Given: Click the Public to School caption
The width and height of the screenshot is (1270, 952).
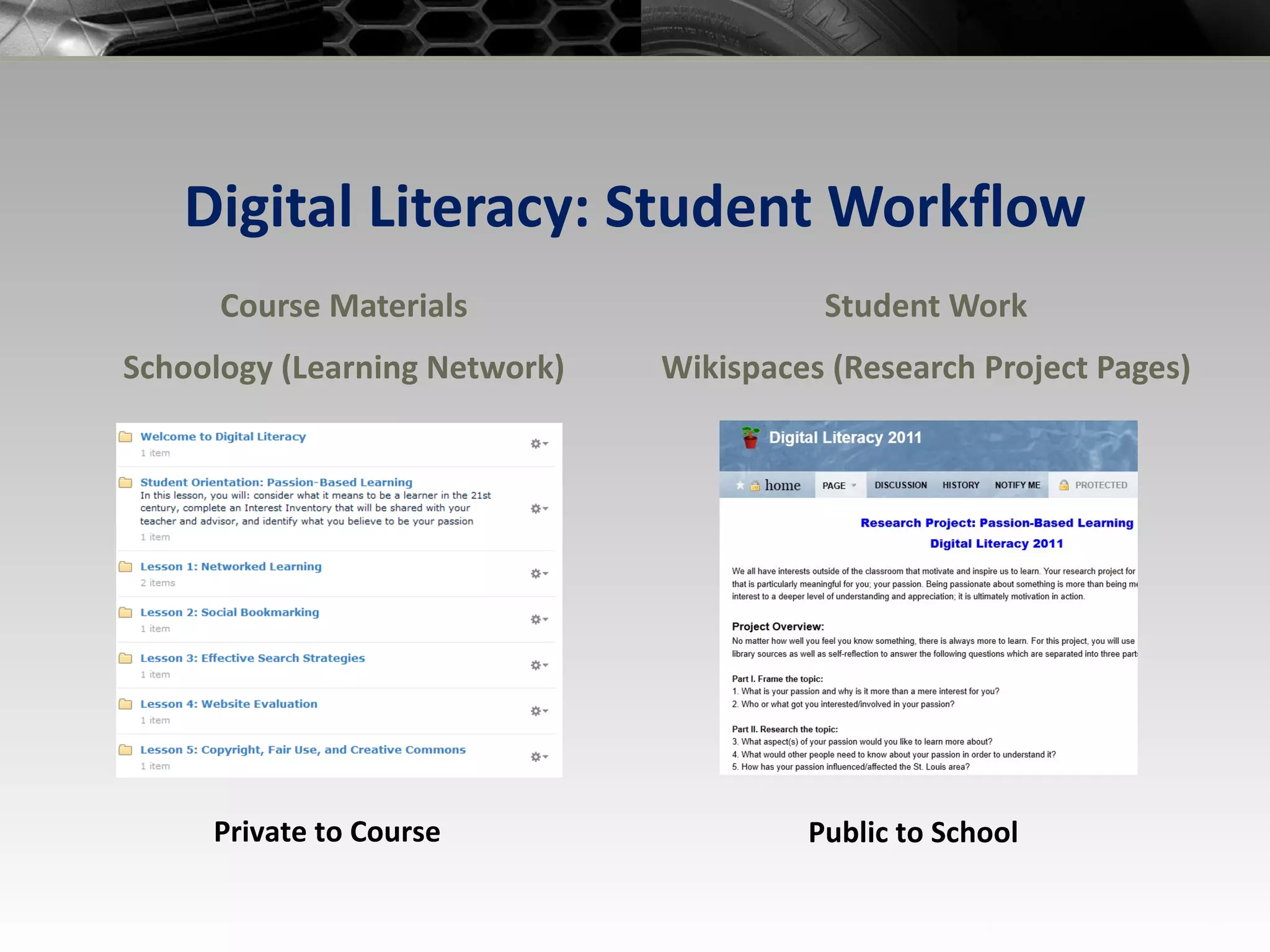Looking at the screenshot, I should coord(913,832).
